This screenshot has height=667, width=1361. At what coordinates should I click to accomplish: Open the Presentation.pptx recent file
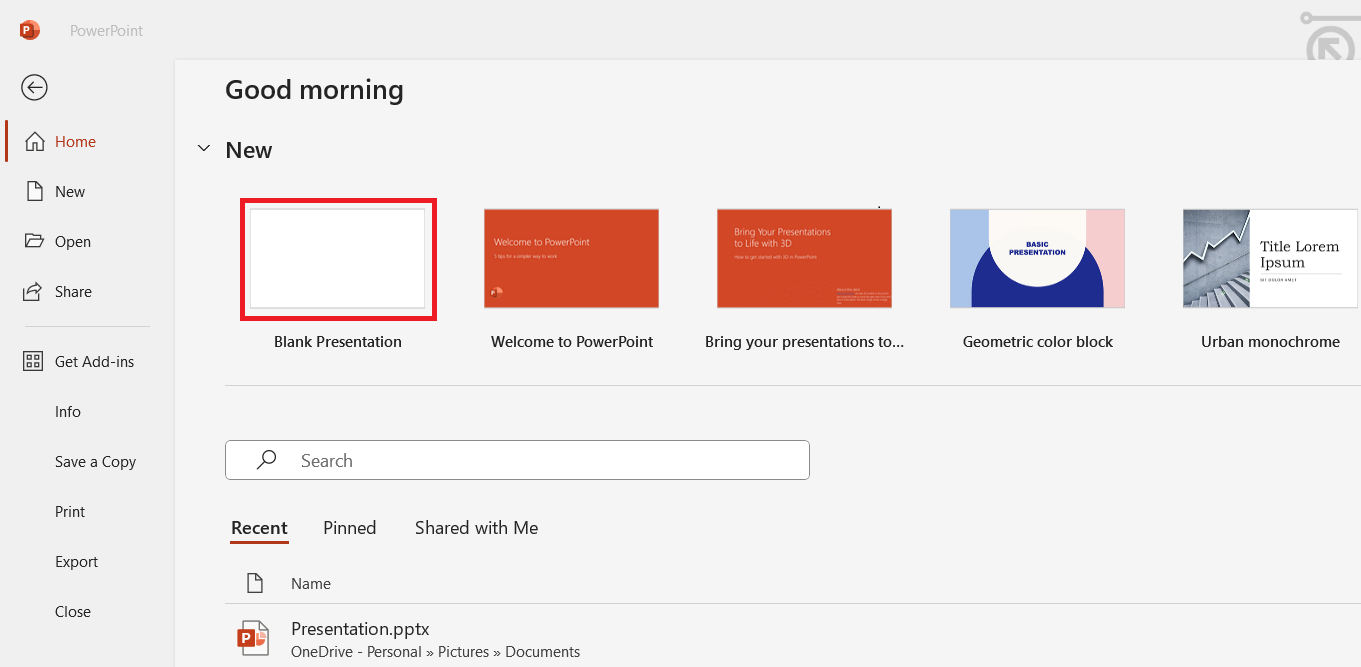360,629
